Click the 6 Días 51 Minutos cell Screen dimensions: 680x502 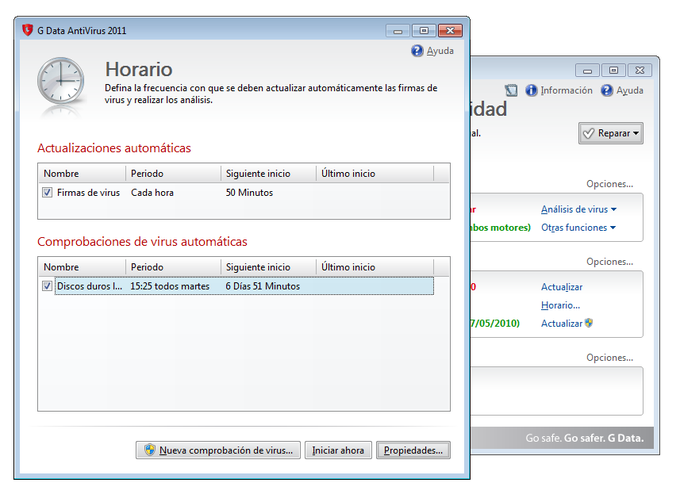[263, 286]
